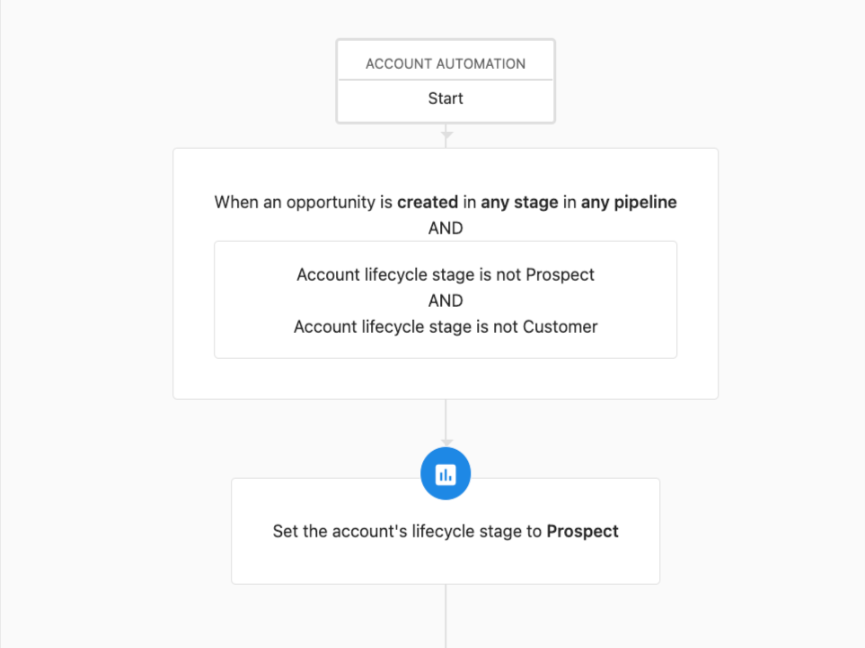This screenshot has width=865, height=648.
Task: Click the arrowhead below the Start node
Action: click(x=446, y=135)
